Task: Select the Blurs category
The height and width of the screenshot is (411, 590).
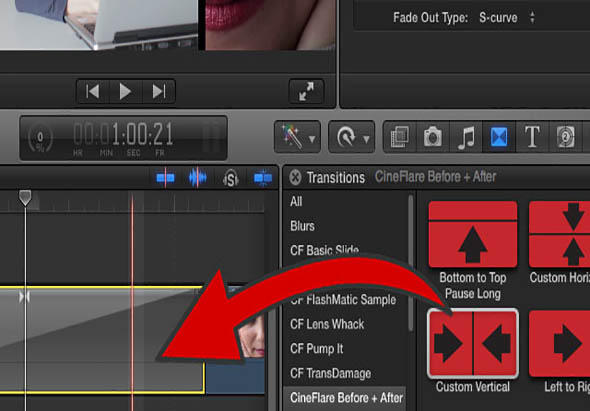Action: point(302,226)
